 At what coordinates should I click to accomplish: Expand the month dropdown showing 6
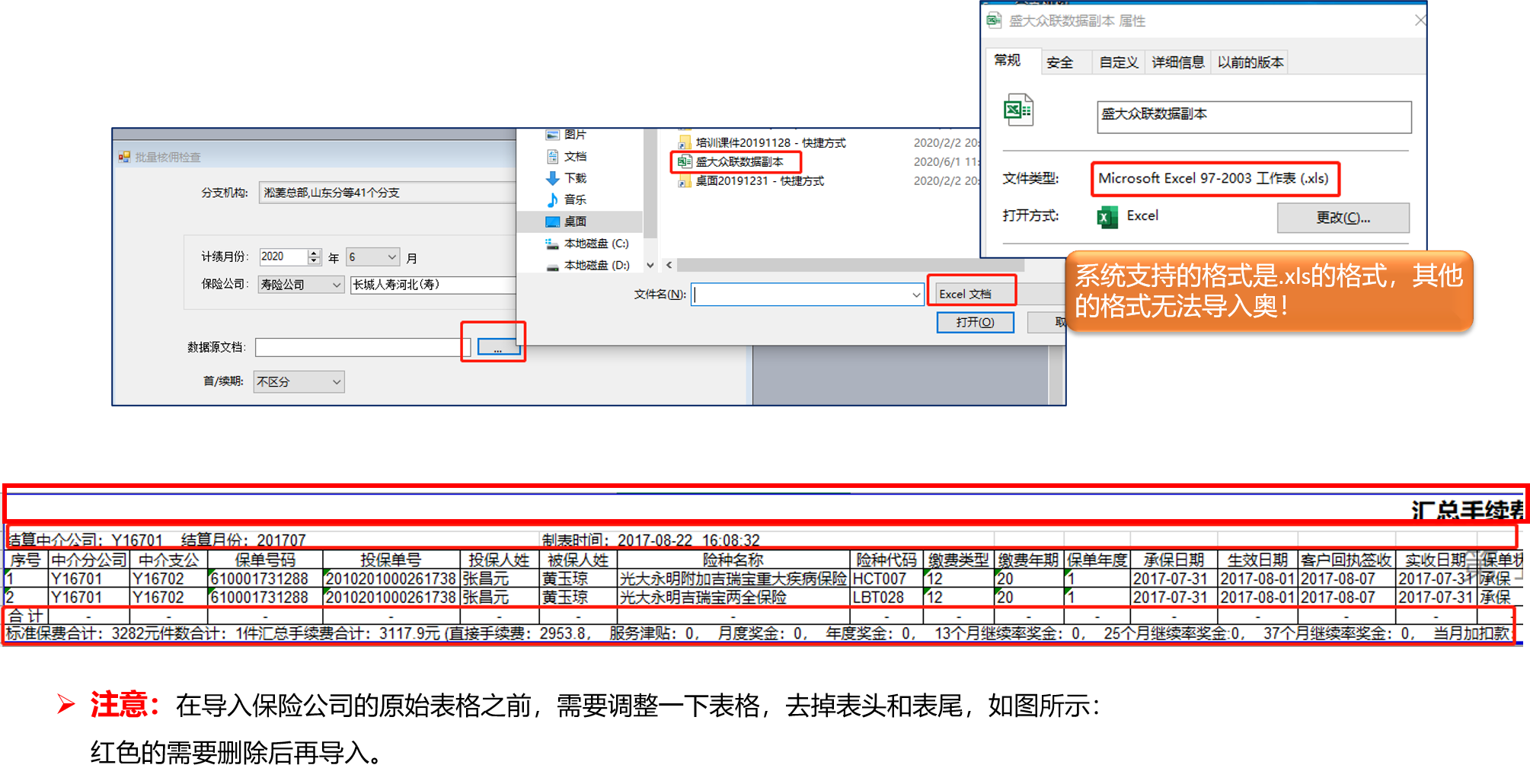[x=391, y=257]
